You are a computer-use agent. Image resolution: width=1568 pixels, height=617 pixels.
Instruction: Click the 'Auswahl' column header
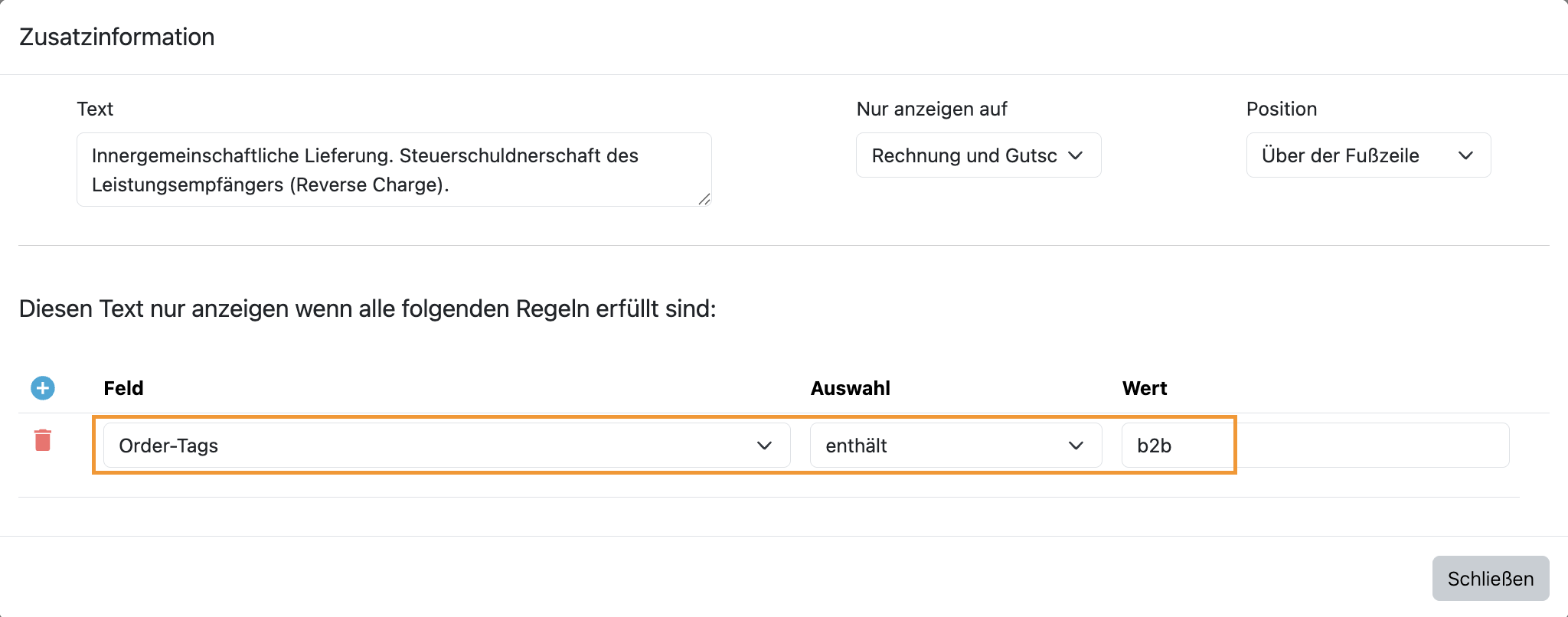point(850,388)
